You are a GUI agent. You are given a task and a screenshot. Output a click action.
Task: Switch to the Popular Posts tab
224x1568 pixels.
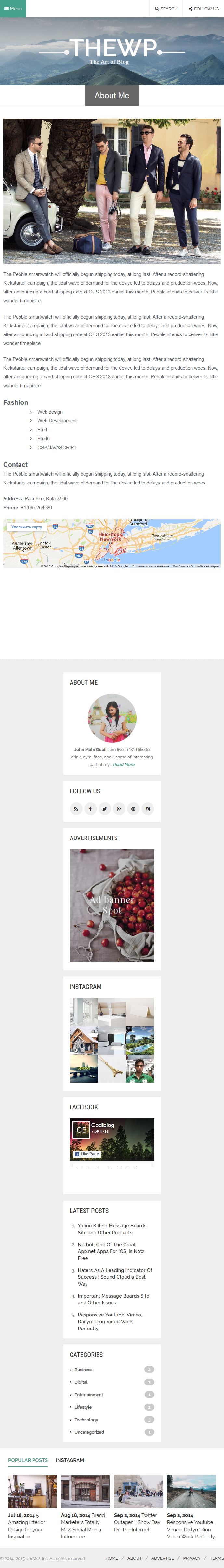[x=28, y=1460]
